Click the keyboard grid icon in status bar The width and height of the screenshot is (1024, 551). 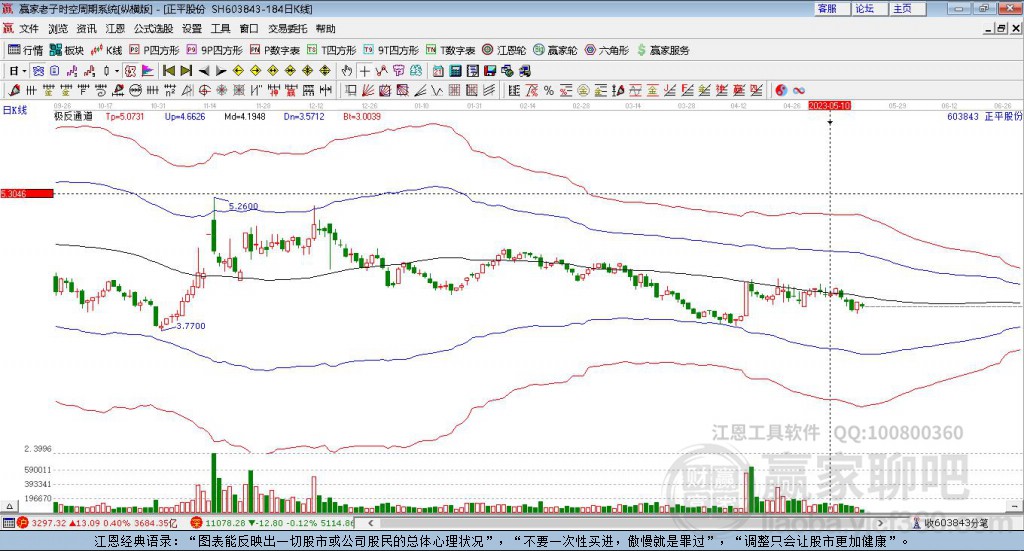[8, 523]
